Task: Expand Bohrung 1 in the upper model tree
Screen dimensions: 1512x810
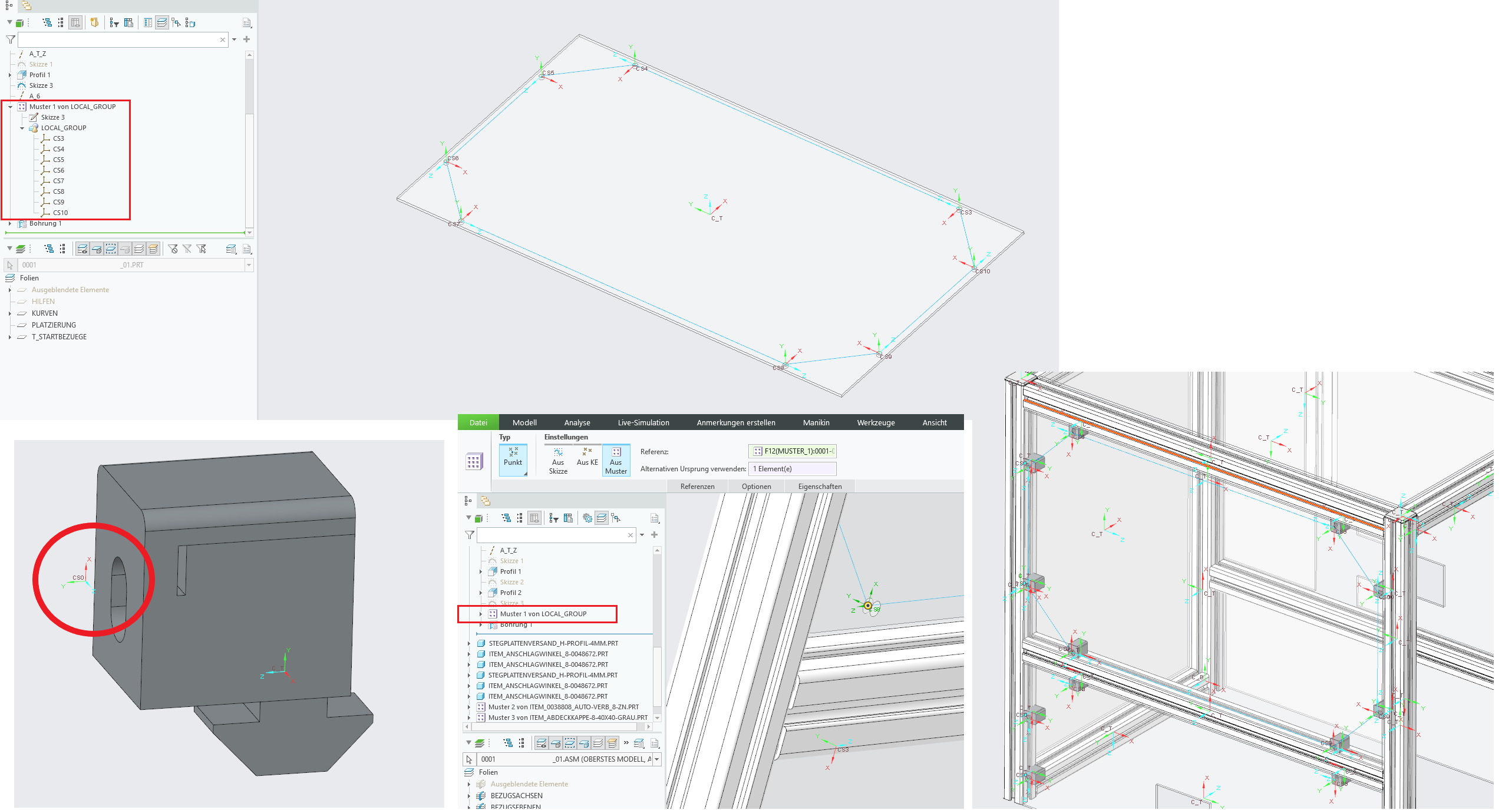Action: click(10, 223)
